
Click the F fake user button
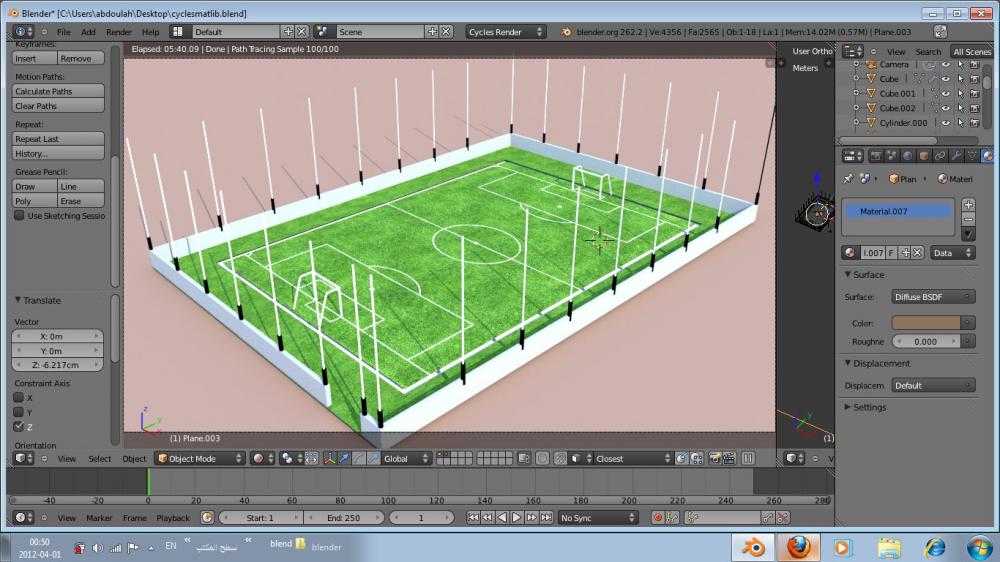coord(891,253)
